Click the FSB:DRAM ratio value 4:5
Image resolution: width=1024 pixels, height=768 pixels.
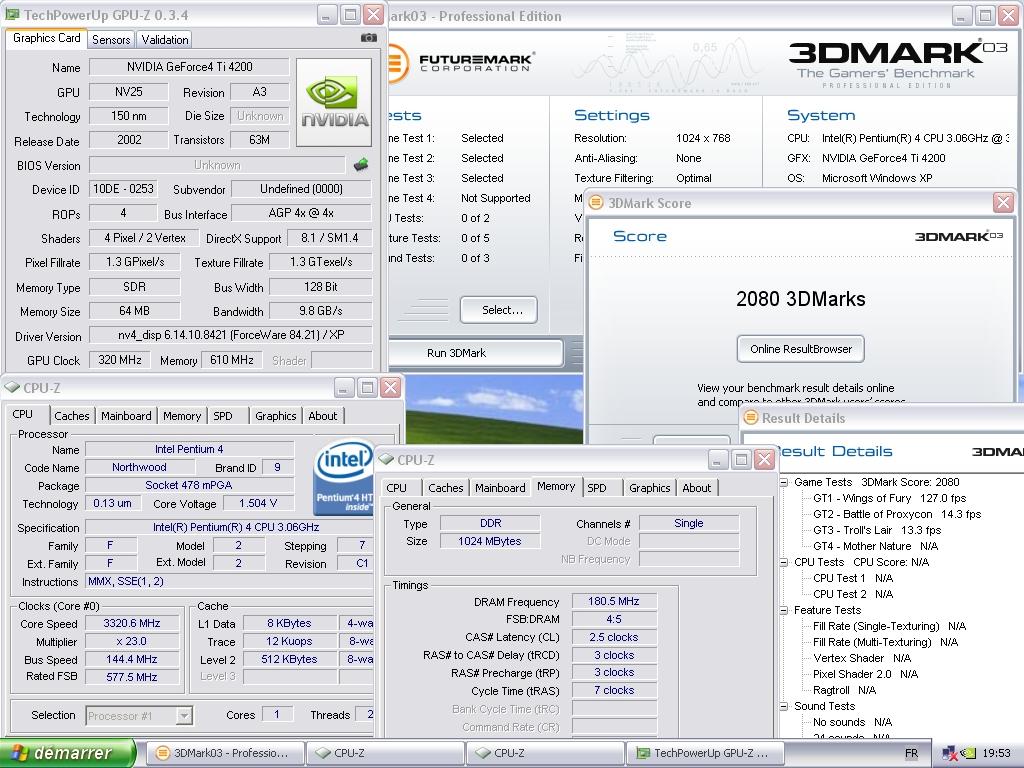coord(614,619)
